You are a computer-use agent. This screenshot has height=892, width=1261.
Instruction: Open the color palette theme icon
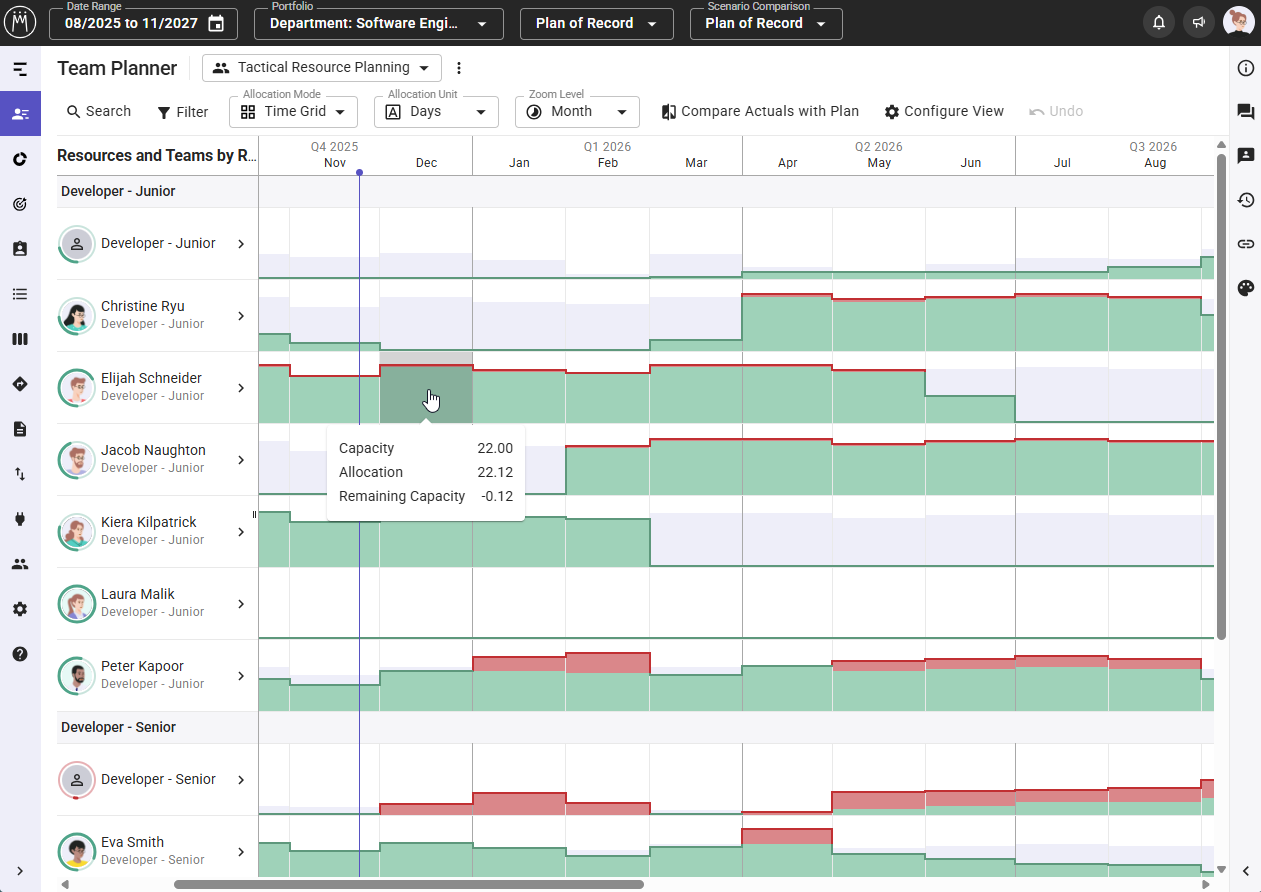tap(1245, 288)
